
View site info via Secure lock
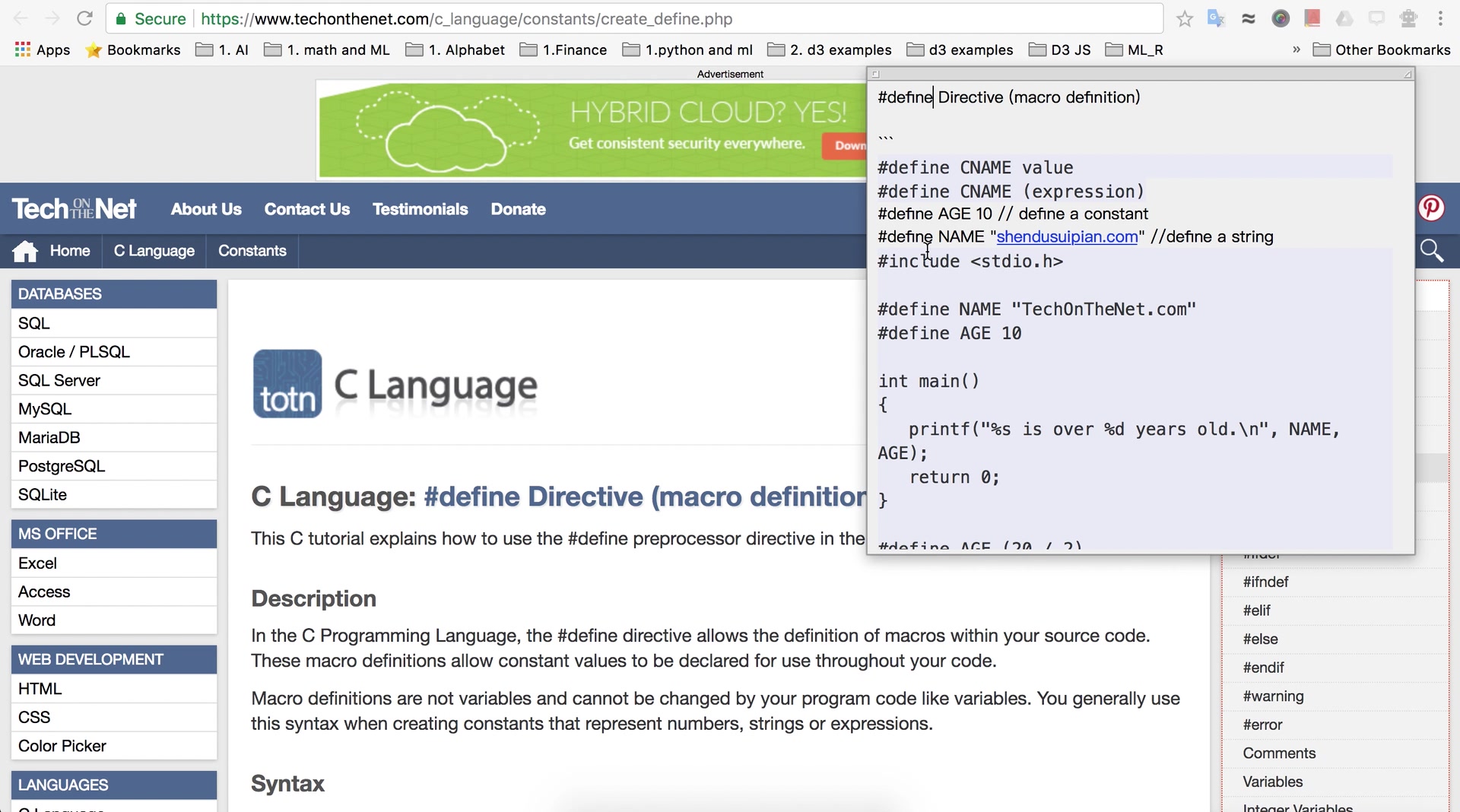click(151, 19)
